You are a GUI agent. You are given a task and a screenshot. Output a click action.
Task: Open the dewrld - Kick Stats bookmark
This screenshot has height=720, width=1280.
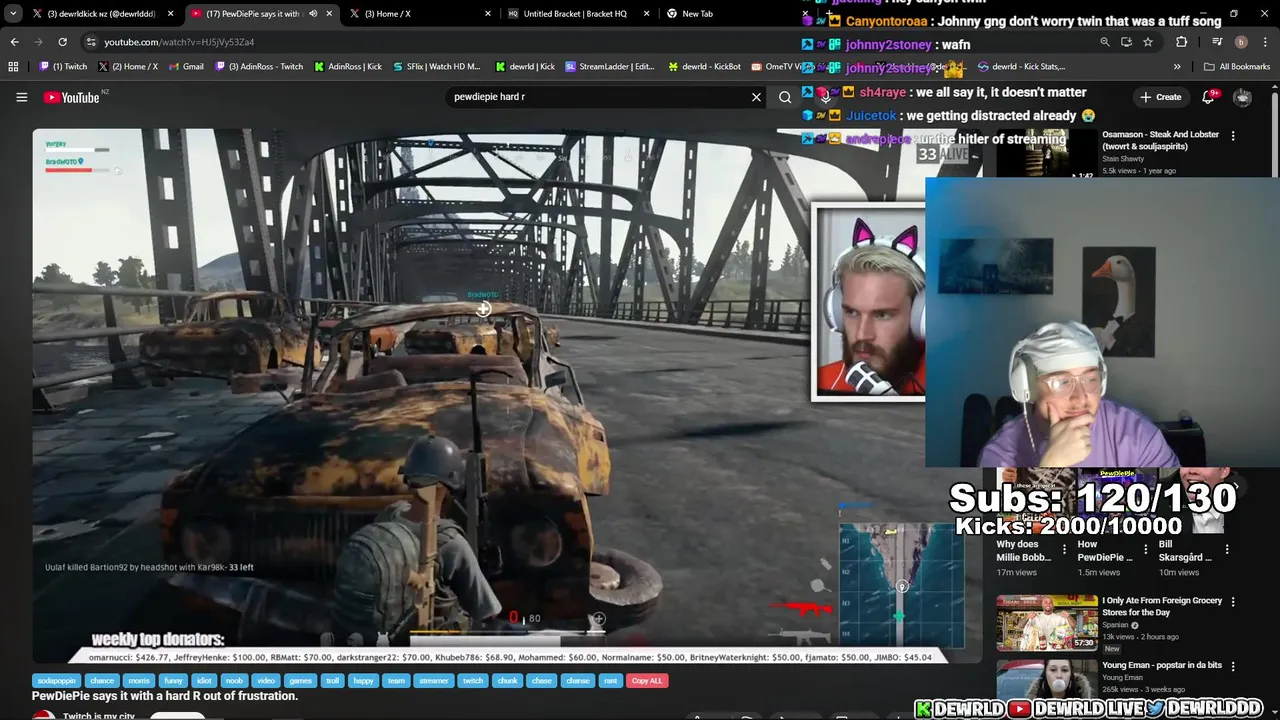click(1021, 67)
